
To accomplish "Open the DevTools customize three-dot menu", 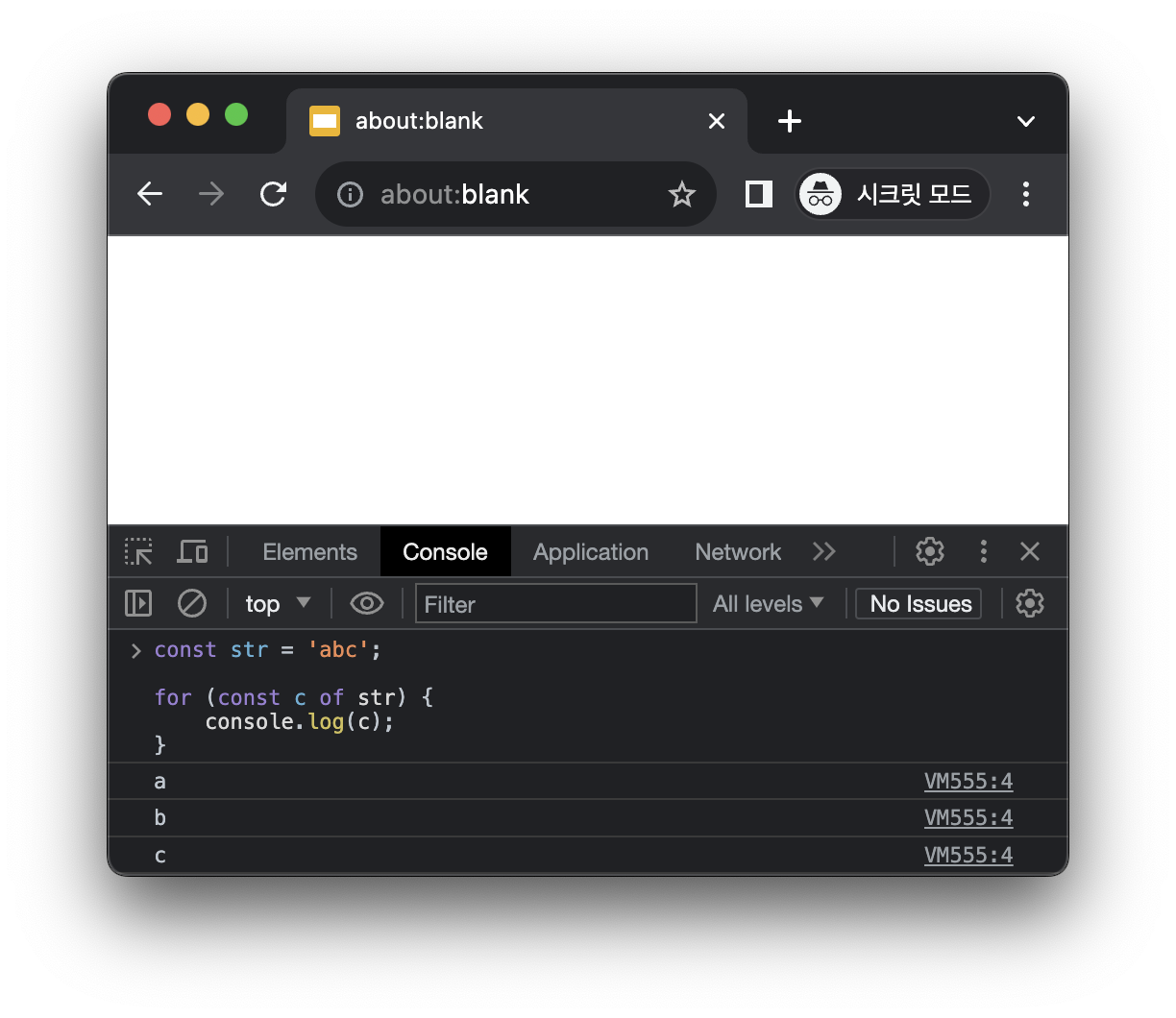I will (983, 551).
